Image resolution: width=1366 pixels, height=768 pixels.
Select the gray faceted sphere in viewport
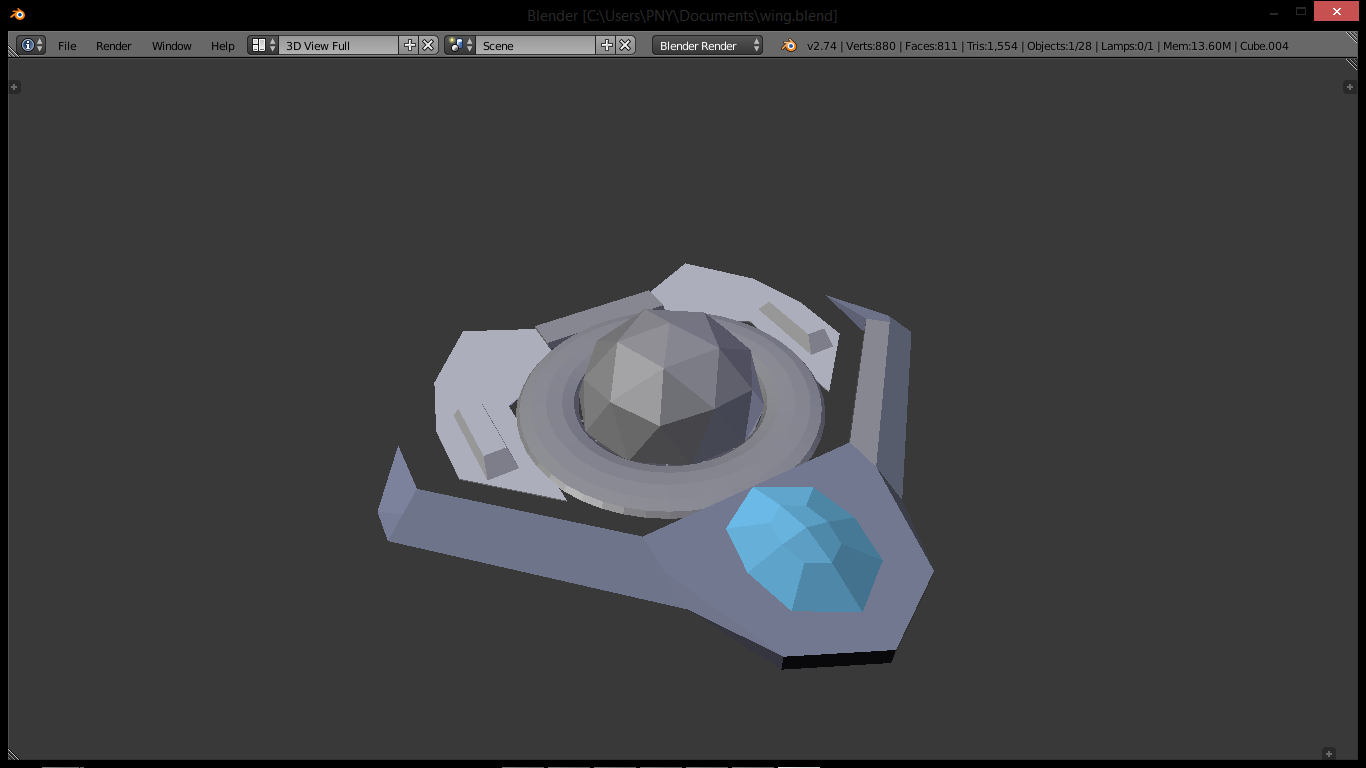click(668, 385)
